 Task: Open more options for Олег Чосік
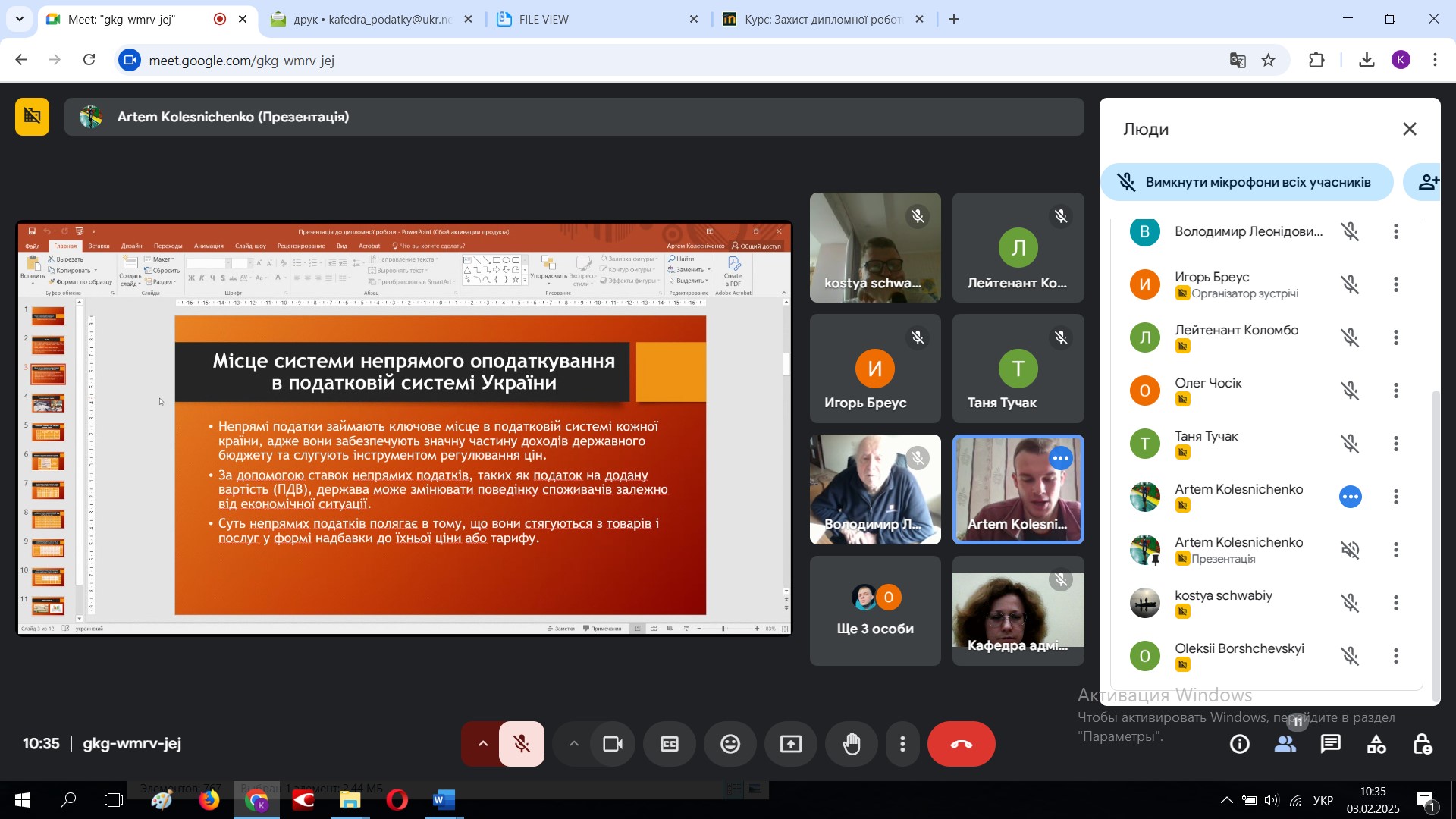(1396, 391)
